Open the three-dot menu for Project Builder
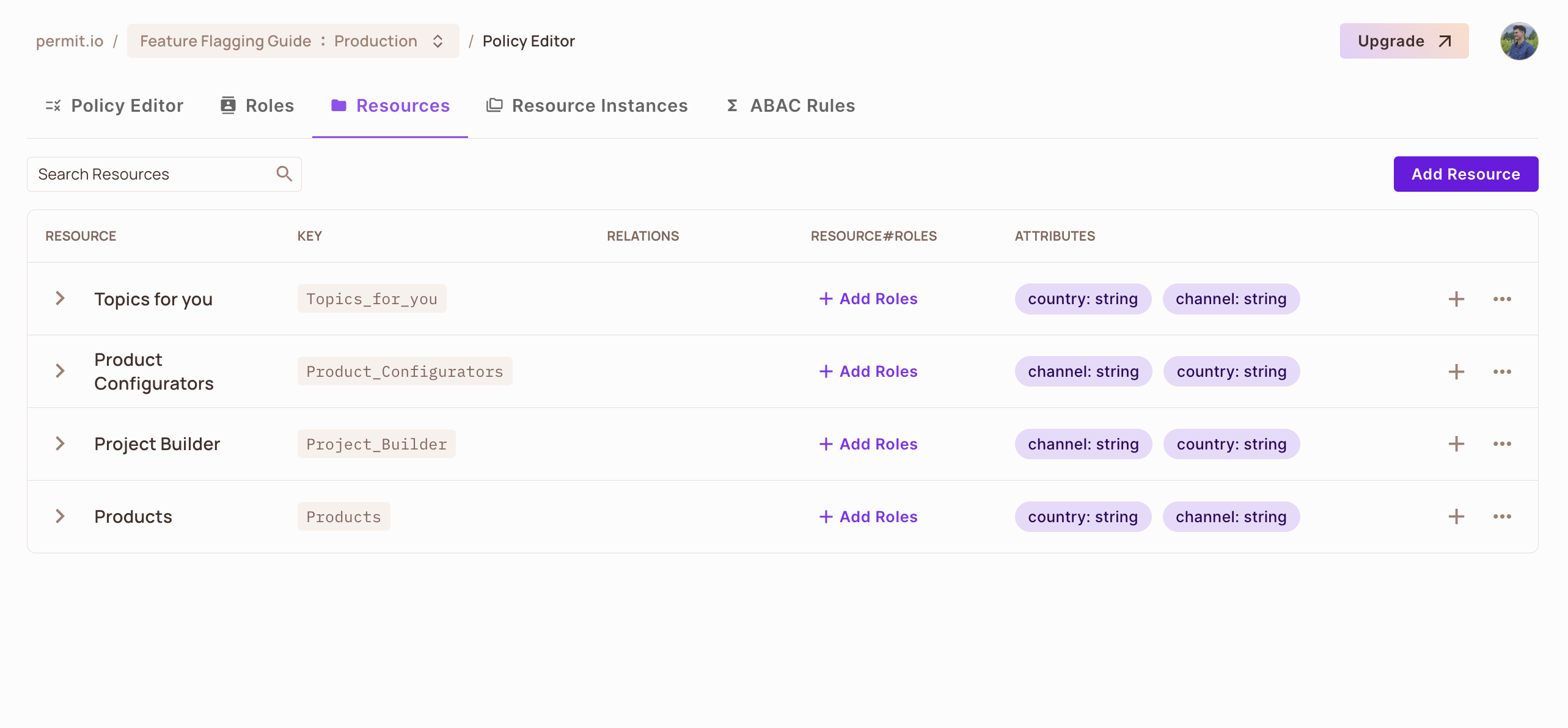Image resolution: width=1568 pixels, height=728 pixels. pos(1503,444)
